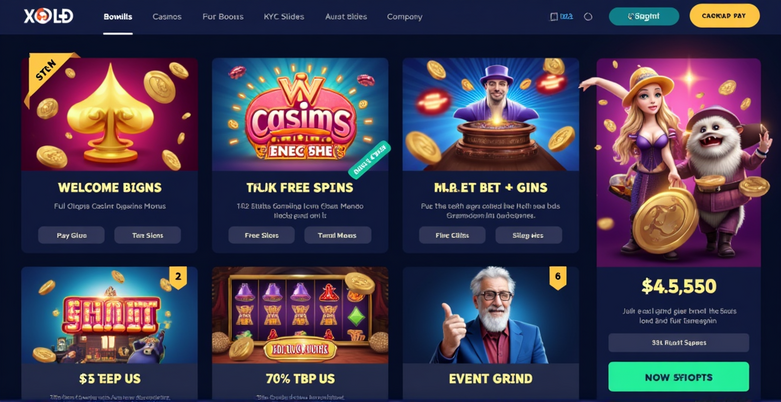Click the yellow corner ribbon on spade card
Screen dimensions: 781x402
47,75
